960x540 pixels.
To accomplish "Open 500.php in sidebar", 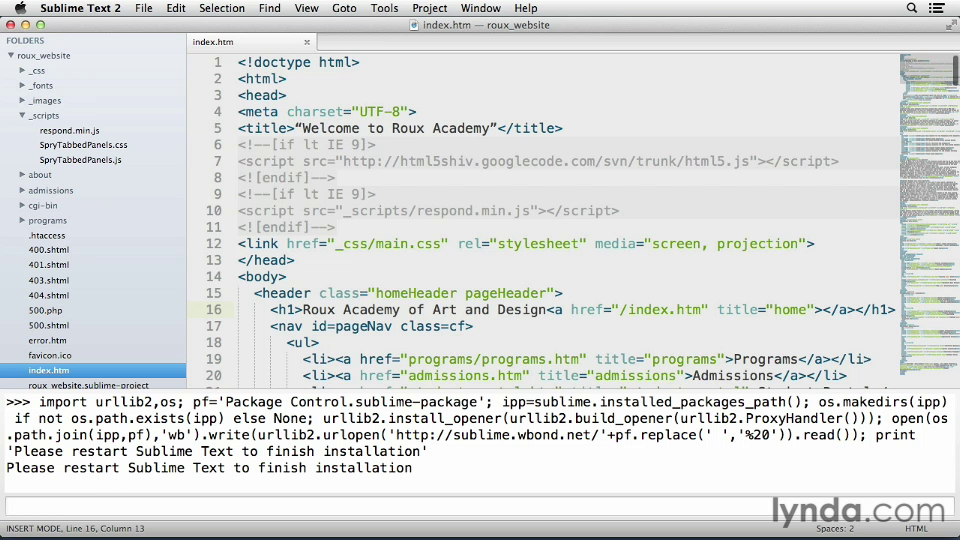I will 45,310.
